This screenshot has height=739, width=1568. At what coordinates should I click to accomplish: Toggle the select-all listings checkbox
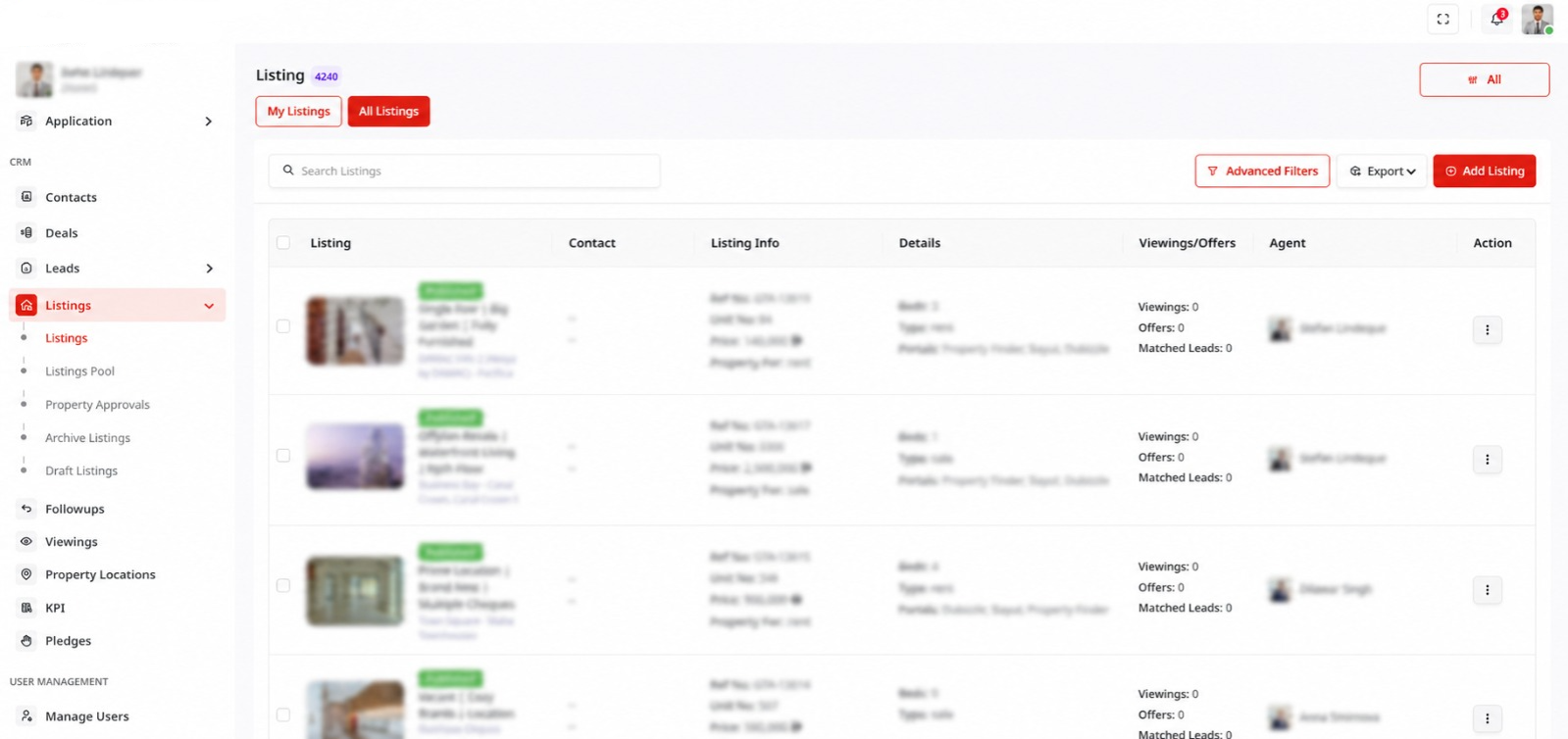(283, 242)
